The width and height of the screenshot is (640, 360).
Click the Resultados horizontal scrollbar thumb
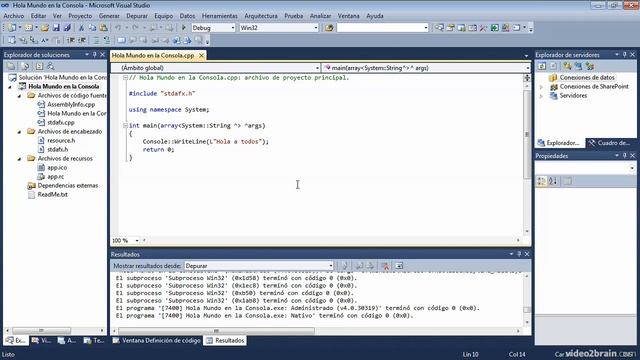216,331
